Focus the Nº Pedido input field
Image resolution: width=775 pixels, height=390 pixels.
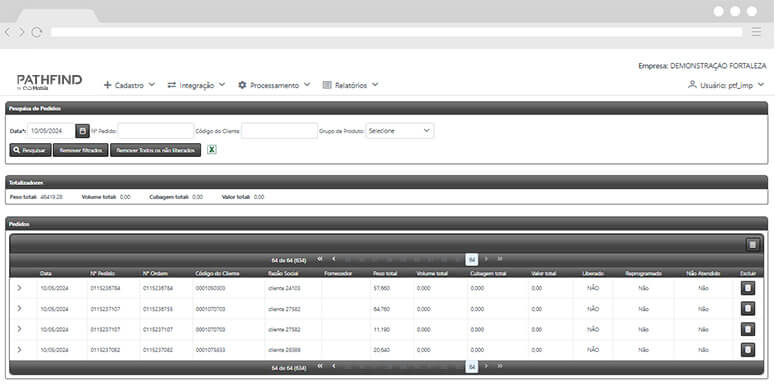tap(156, 131)
